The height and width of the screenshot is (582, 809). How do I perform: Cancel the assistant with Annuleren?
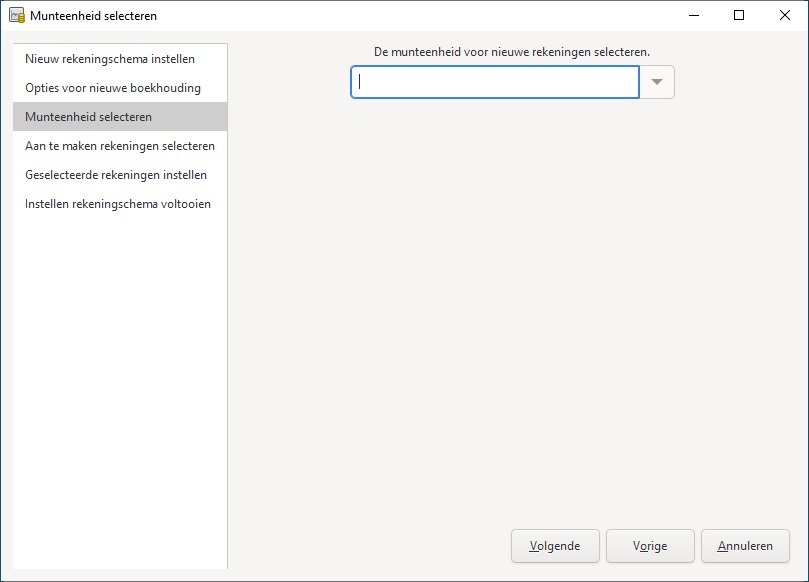point(745,546)
